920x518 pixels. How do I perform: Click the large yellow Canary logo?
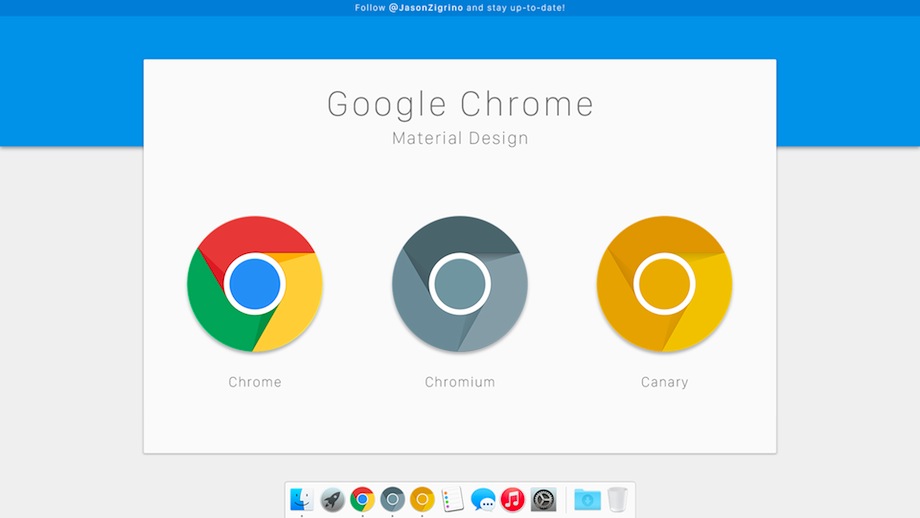[664, 284]
